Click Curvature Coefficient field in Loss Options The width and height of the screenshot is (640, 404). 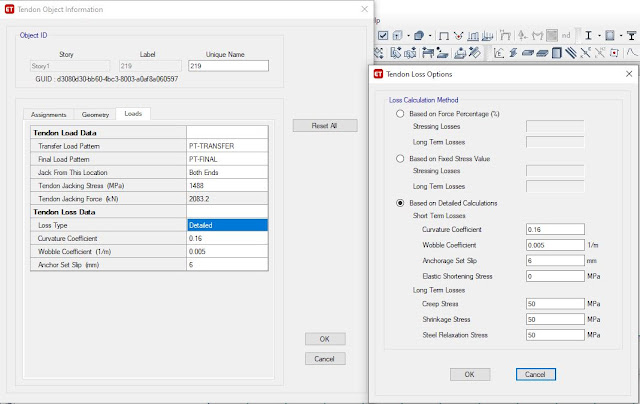coord(555,229)
